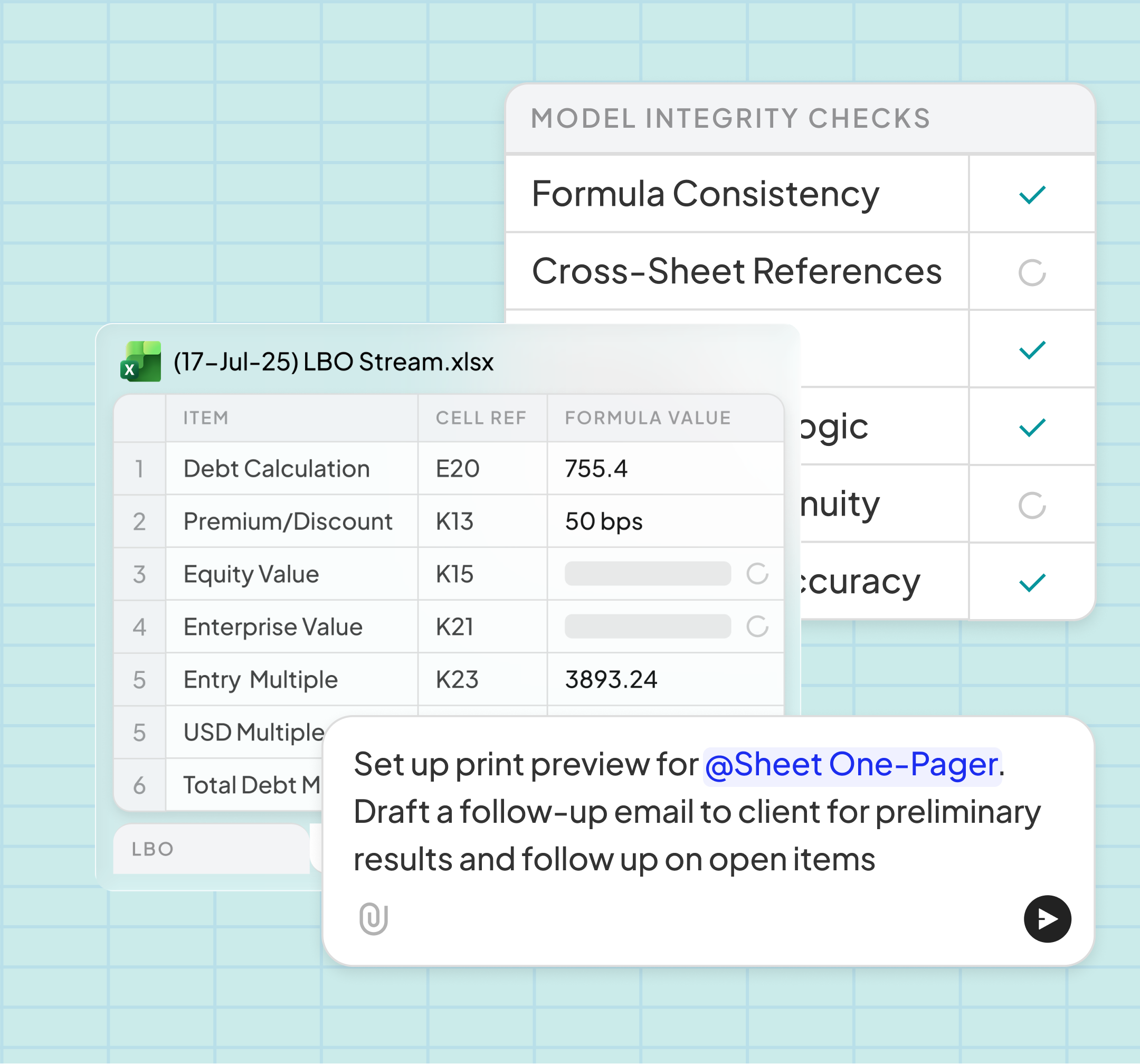Image resolution: width=1140 pixels, height=1064 pixels.
Task: Click the loading spinner beside the 'nuity' row
Action: tap(1032, 505)
